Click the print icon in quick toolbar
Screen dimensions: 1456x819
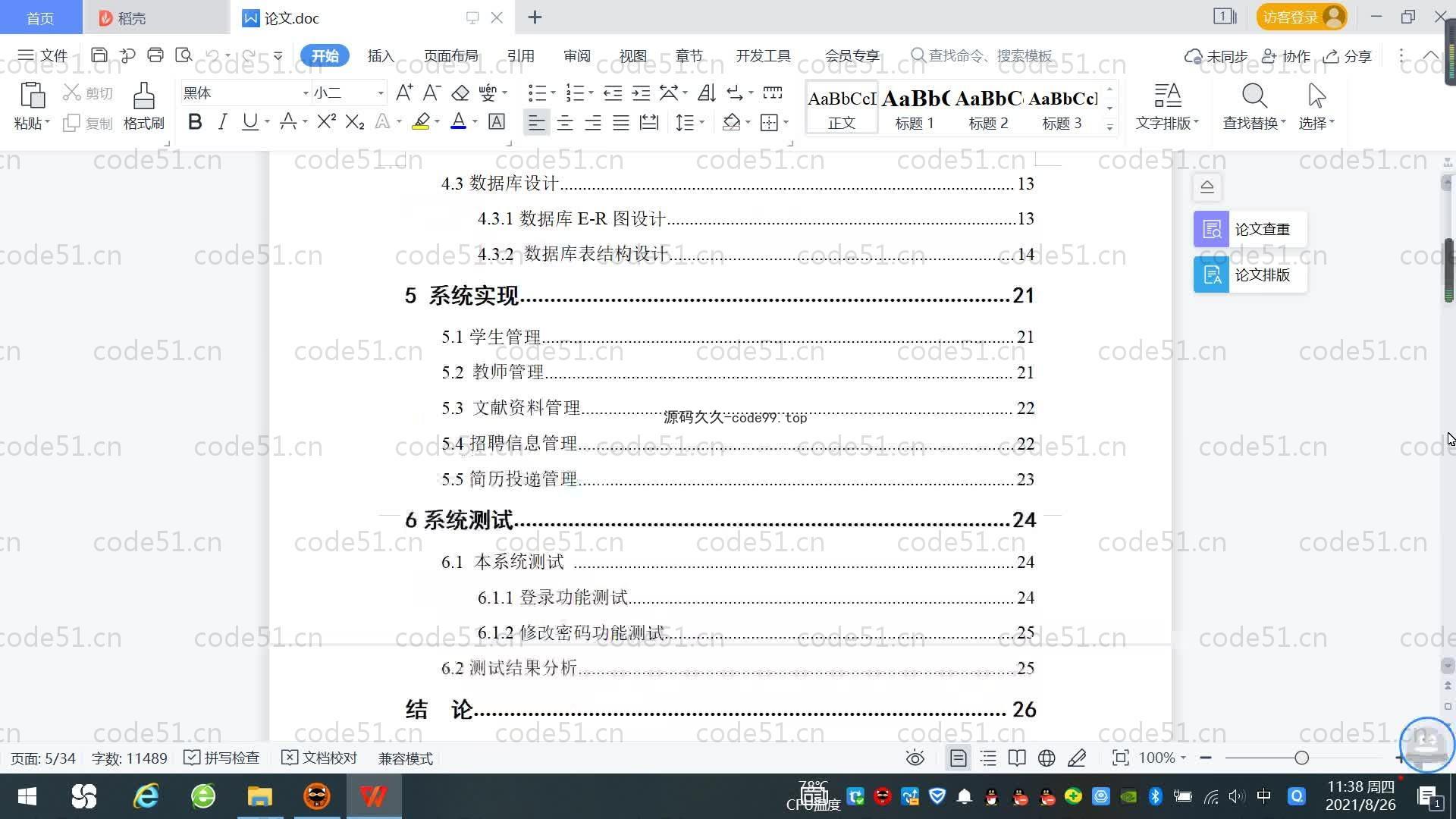[155, 55]
